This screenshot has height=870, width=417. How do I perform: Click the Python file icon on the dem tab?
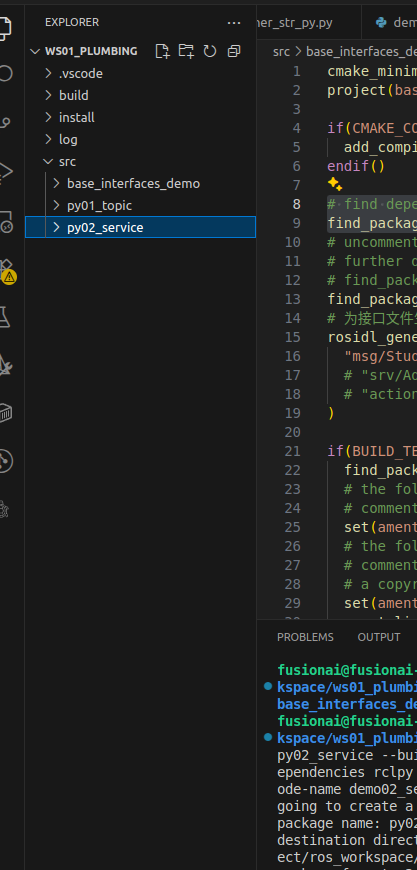pos(380,22)
